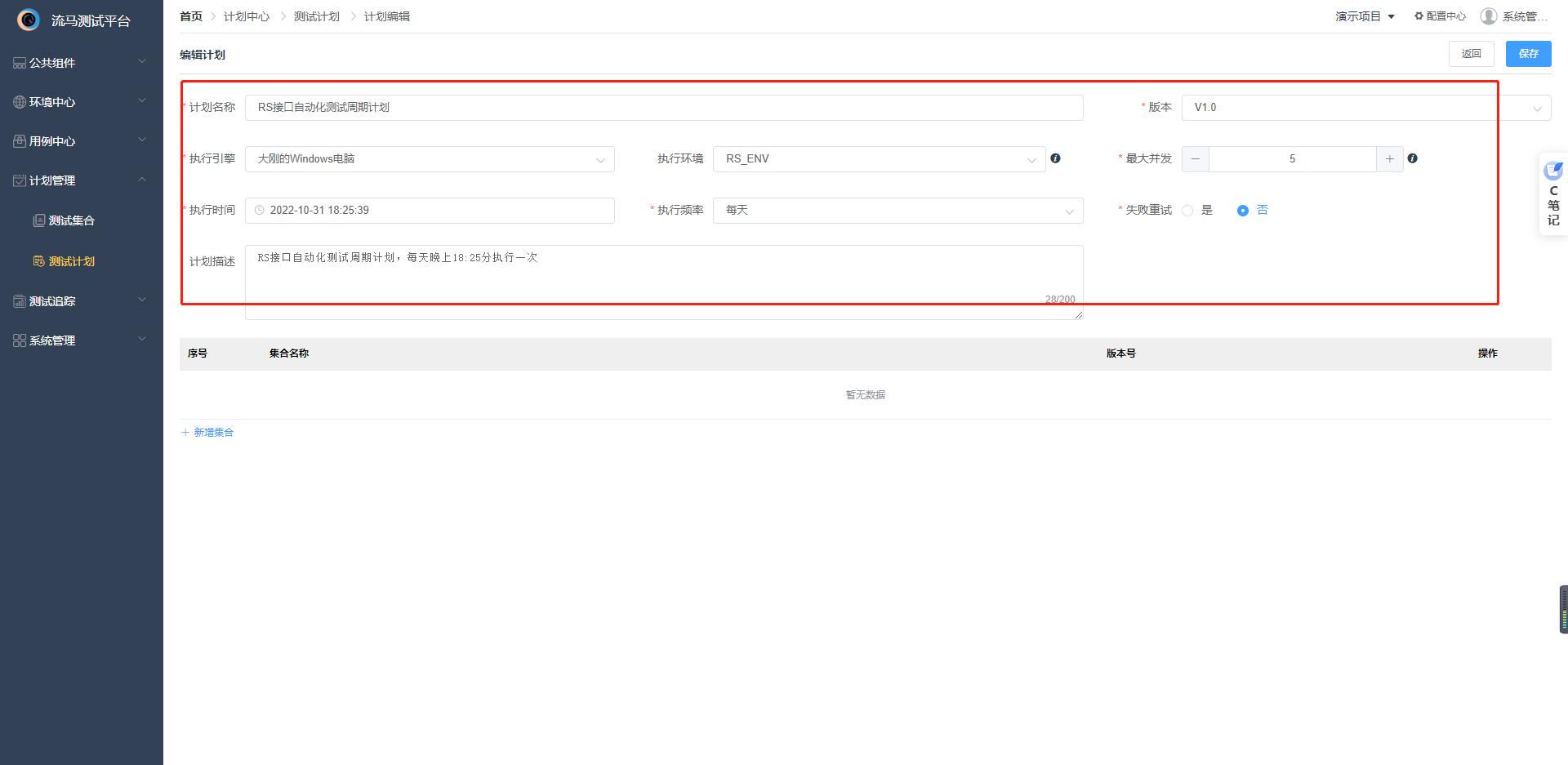Open the 执行频率 dropdown
This screenshot has height=765, width=1568.
pos(897,211)
